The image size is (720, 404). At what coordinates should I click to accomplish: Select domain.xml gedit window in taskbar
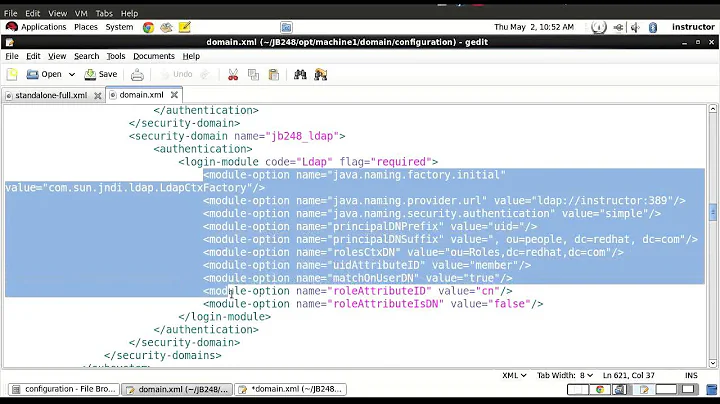tap(177, 389)
